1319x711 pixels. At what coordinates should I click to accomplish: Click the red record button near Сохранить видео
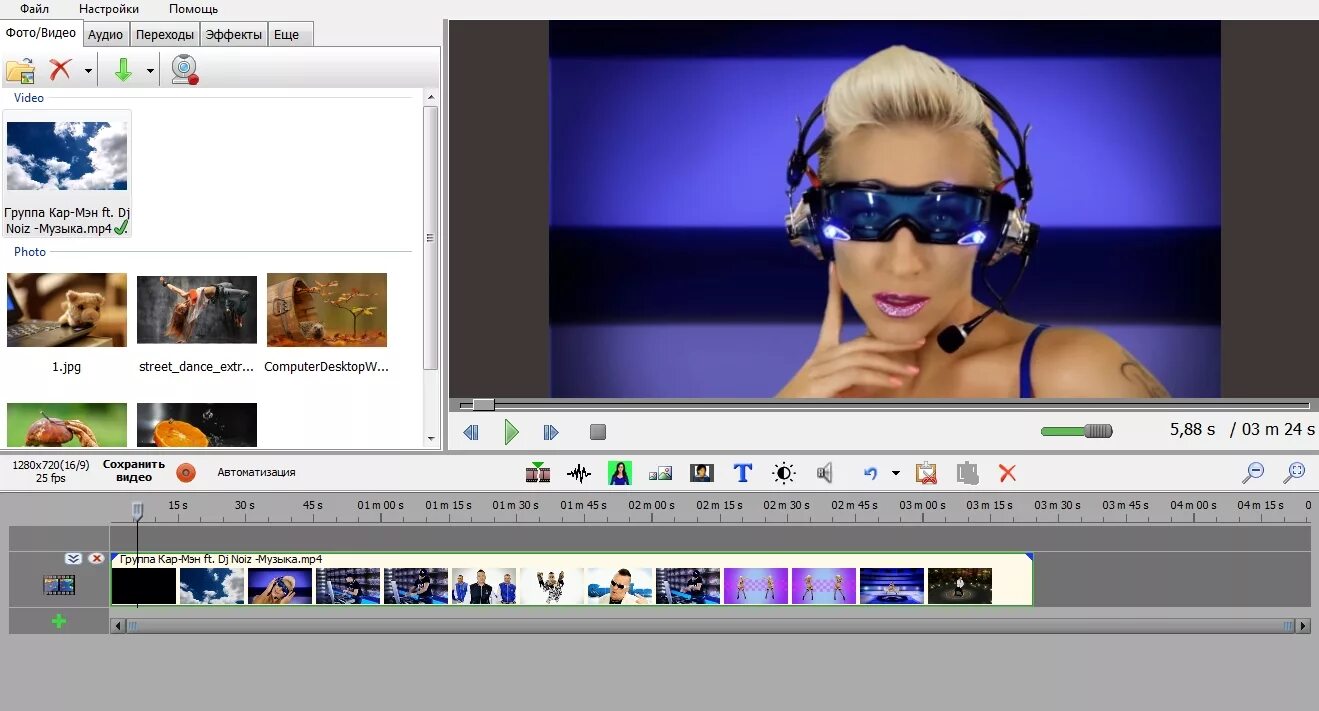coord(186,473)
